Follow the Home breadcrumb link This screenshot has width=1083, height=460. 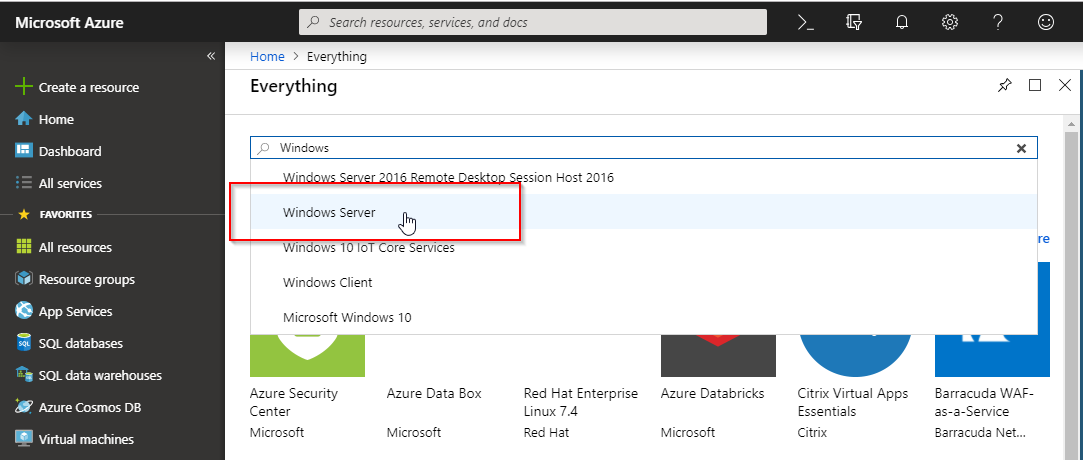[x=267, y=57]
